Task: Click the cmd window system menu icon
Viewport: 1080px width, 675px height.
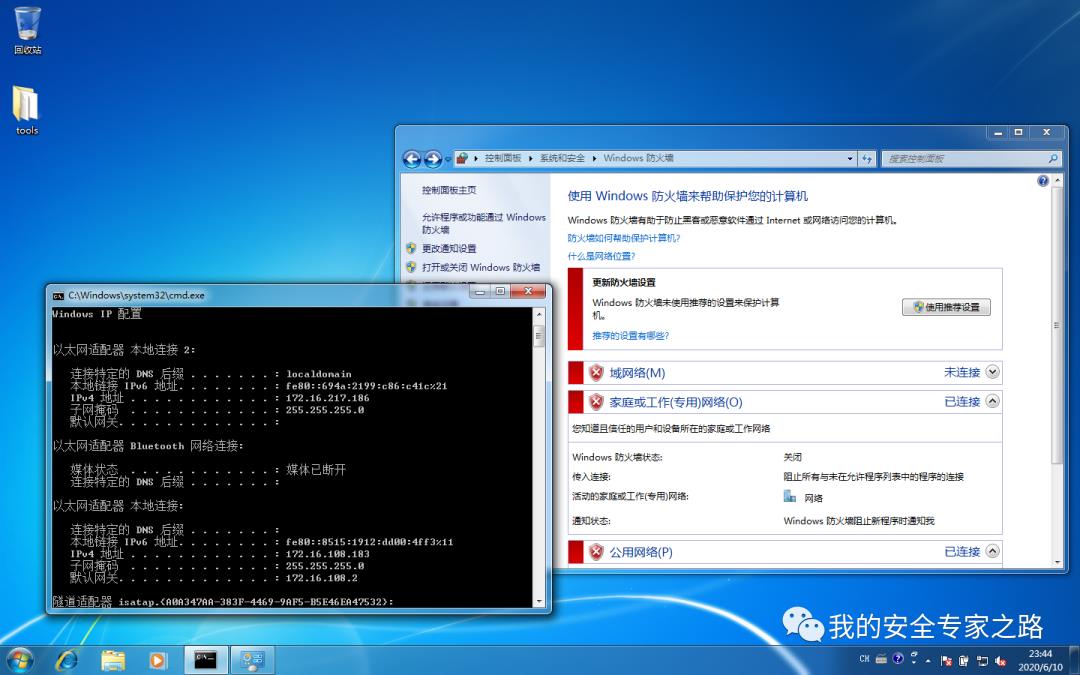Action: coord(59,295)
